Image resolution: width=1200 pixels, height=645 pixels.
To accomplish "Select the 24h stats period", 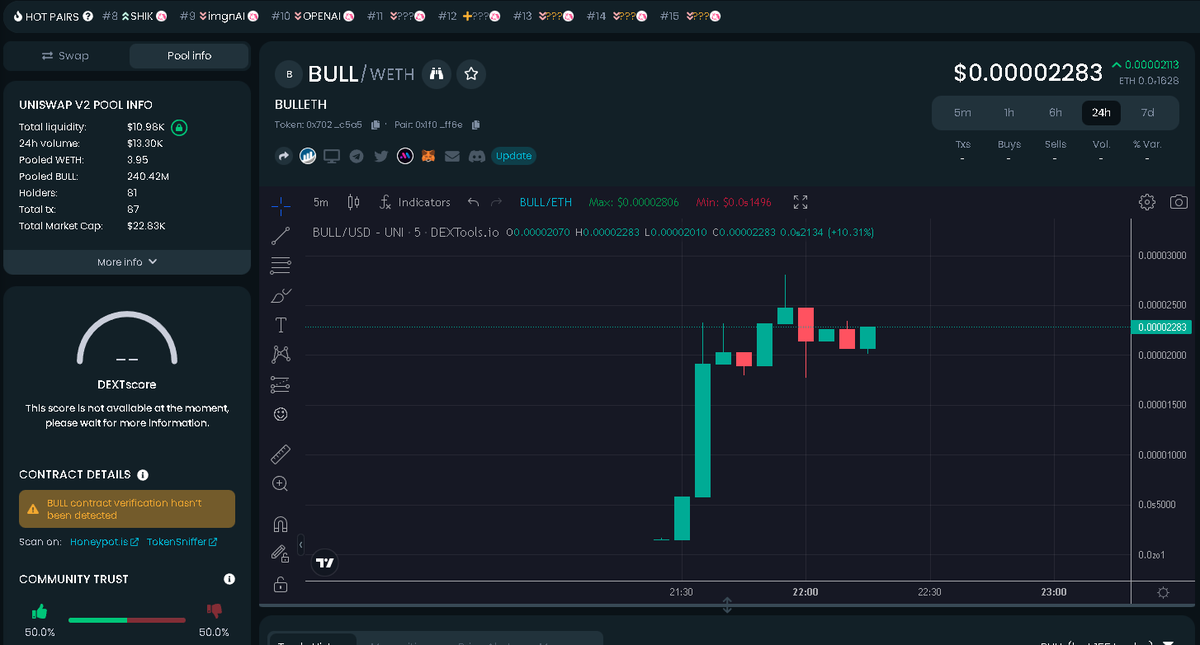I will [x=1101, y=113].
